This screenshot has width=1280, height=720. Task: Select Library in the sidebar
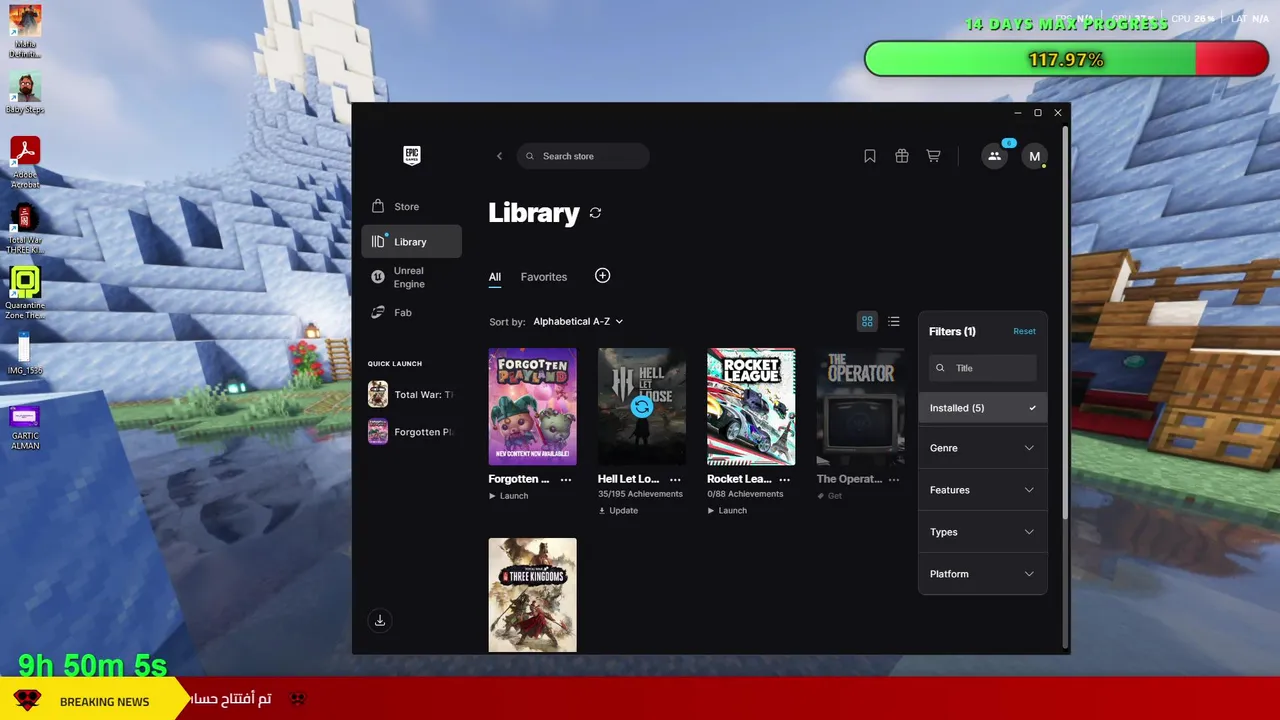tap(411, 241)
